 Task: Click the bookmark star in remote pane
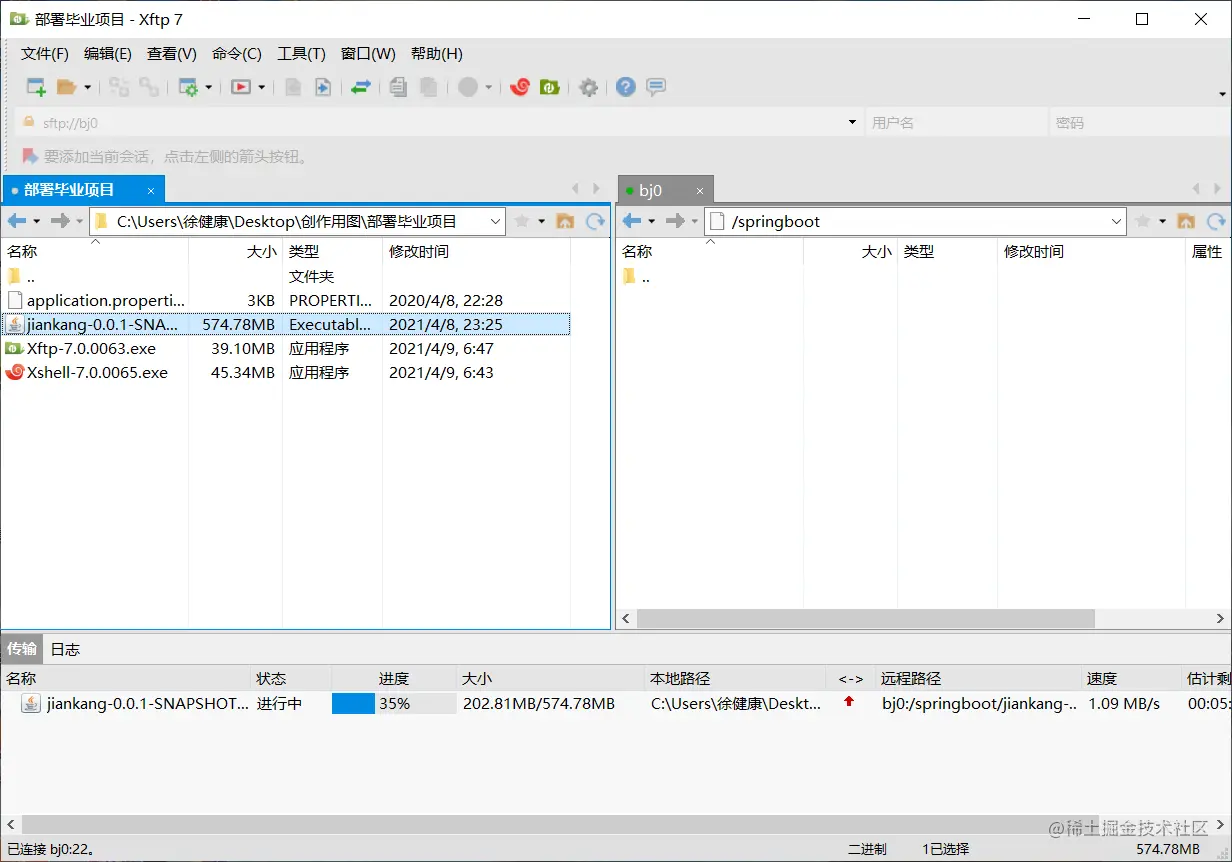(1142, 221)
